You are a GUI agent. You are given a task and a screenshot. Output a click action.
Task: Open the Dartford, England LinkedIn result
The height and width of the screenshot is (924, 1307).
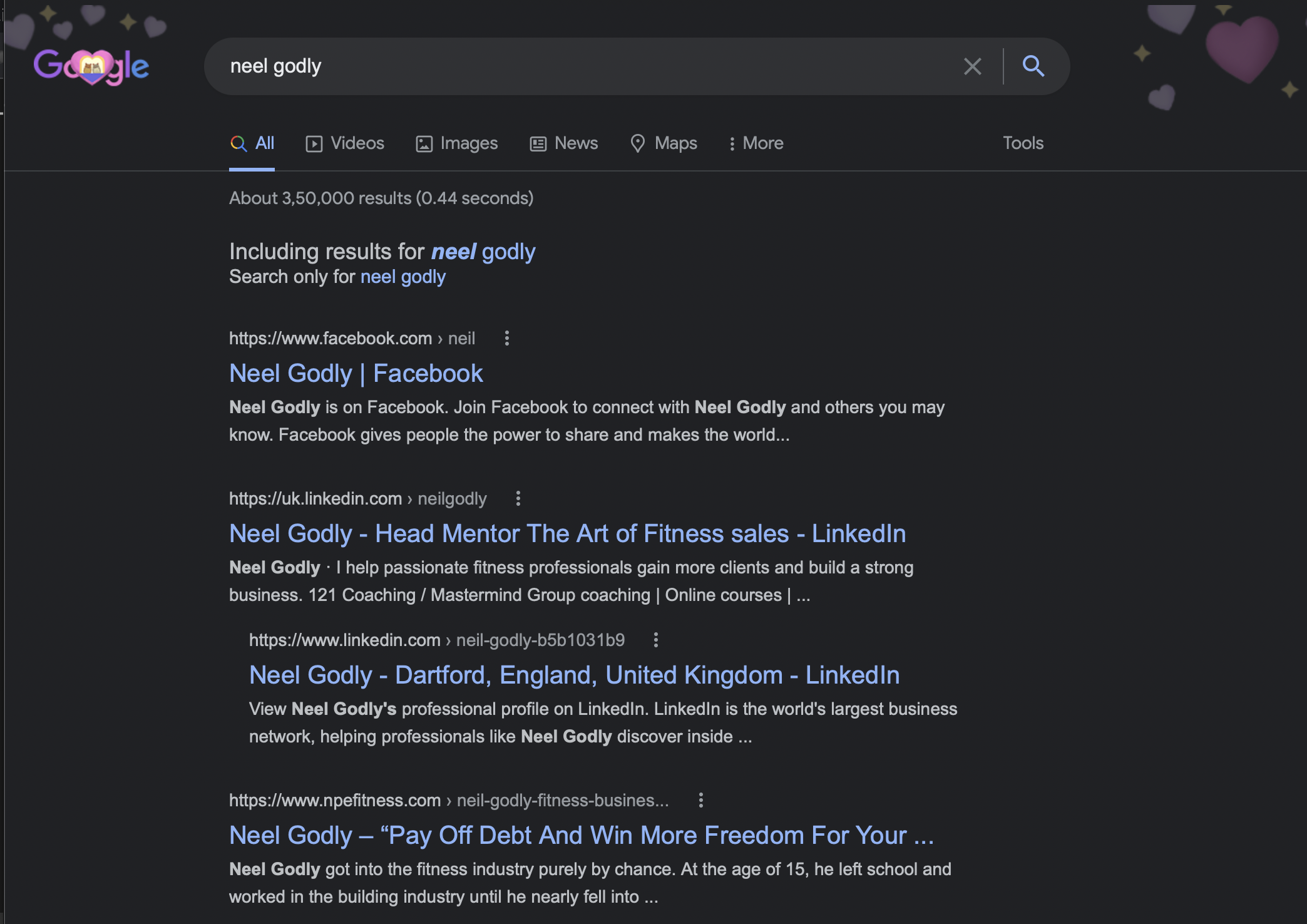pos(574,675)
